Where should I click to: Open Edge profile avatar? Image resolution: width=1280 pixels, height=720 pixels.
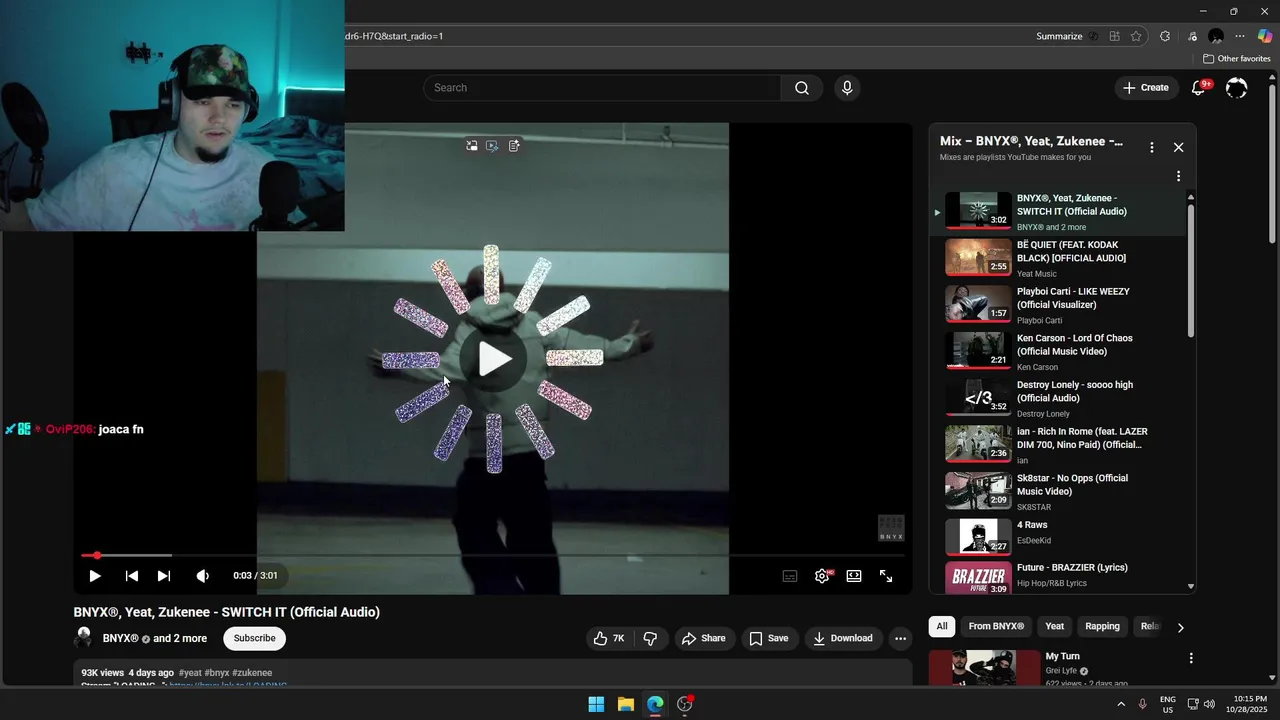(1216, 36)
